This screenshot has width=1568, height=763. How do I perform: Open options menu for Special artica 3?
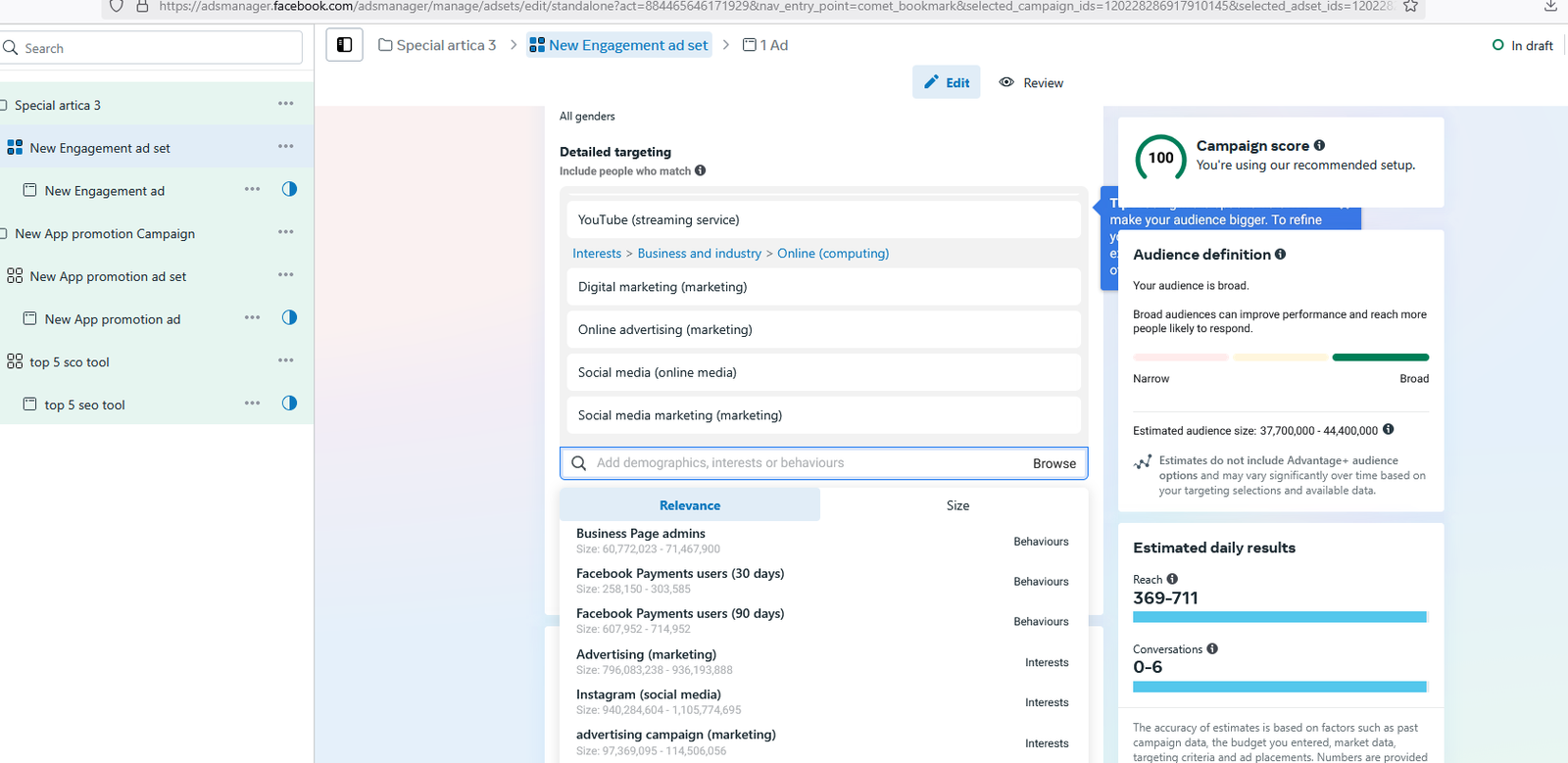[285, 104]
